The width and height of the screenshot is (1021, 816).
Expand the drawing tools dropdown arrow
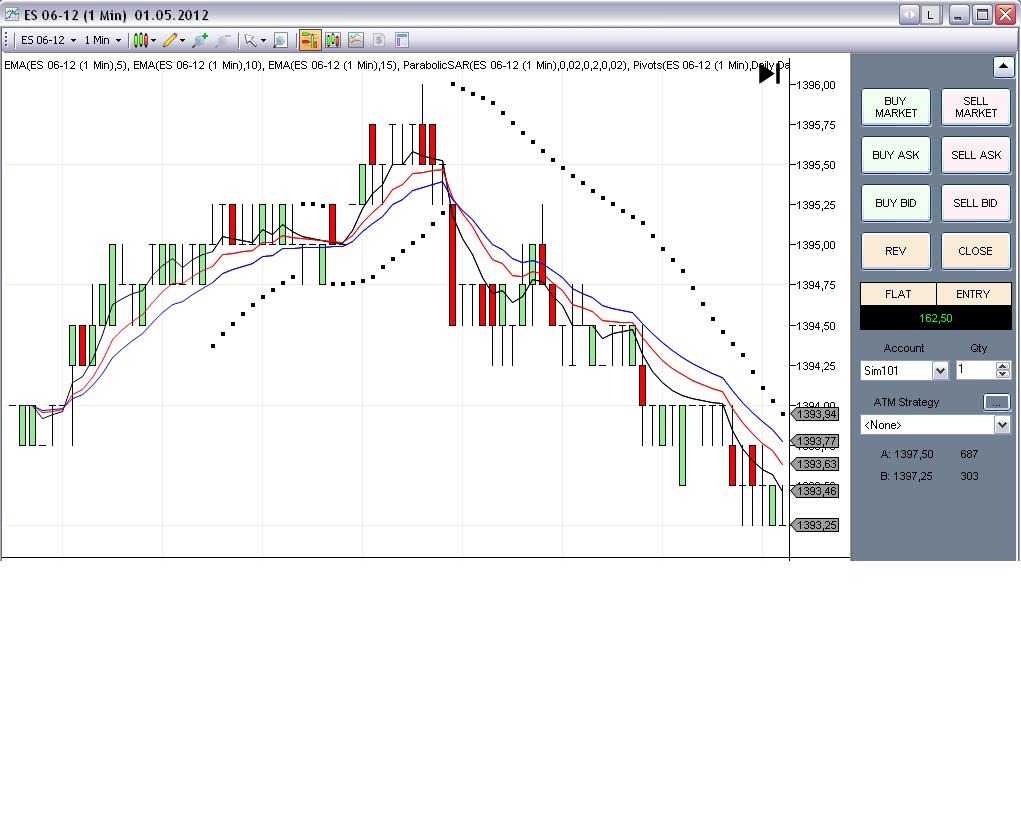[x=182, y=40]
